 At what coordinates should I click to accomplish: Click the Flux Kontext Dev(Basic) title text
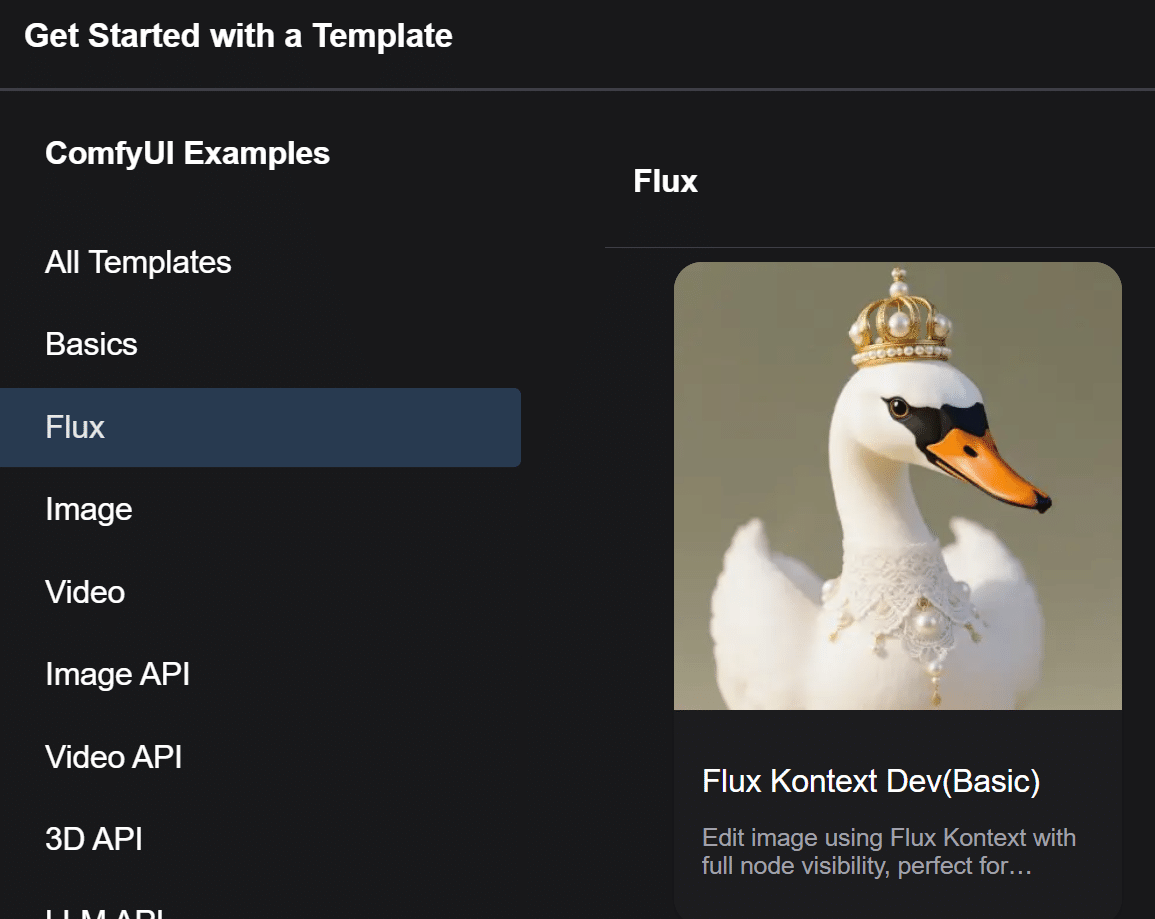(x=871, y=781)
